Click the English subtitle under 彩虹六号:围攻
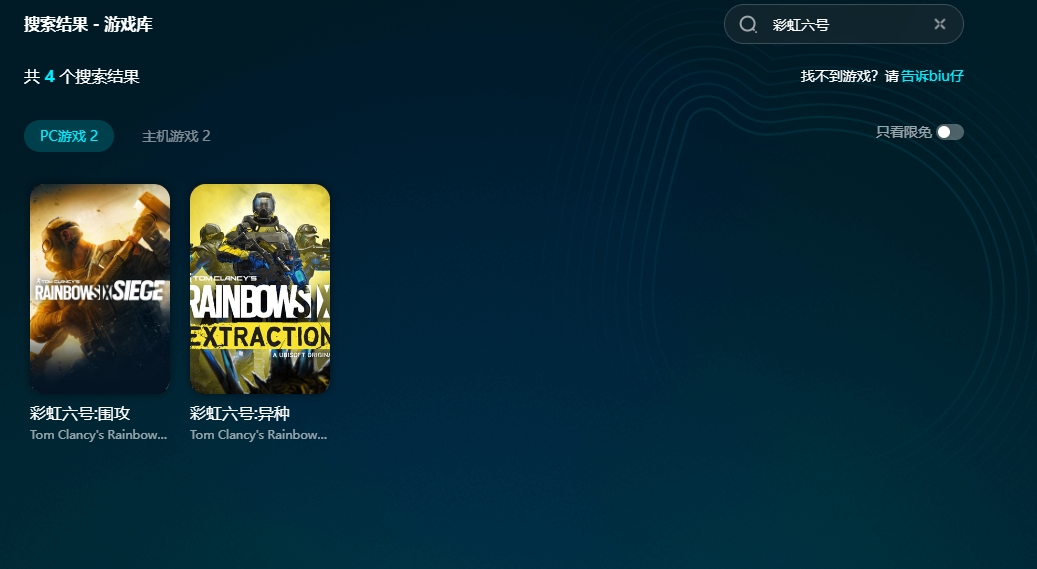 point(99,435)
